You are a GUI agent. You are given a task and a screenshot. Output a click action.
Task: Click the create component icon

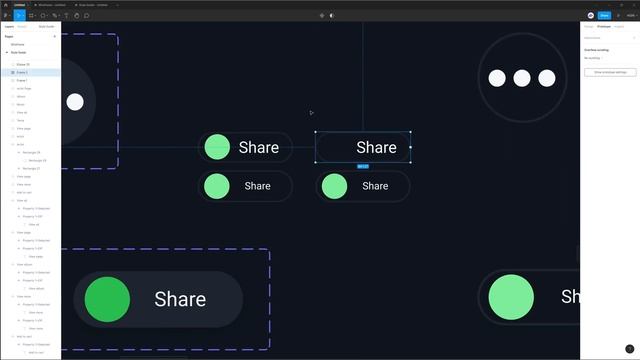coord(322,16)
